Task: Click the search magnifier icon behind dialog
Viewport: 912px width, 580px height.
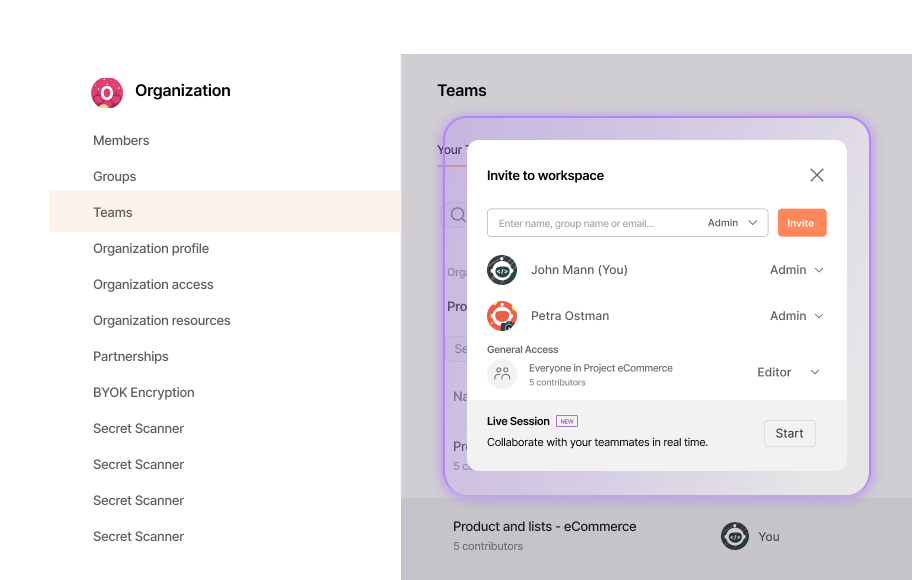Action: (x=457, y=215)
